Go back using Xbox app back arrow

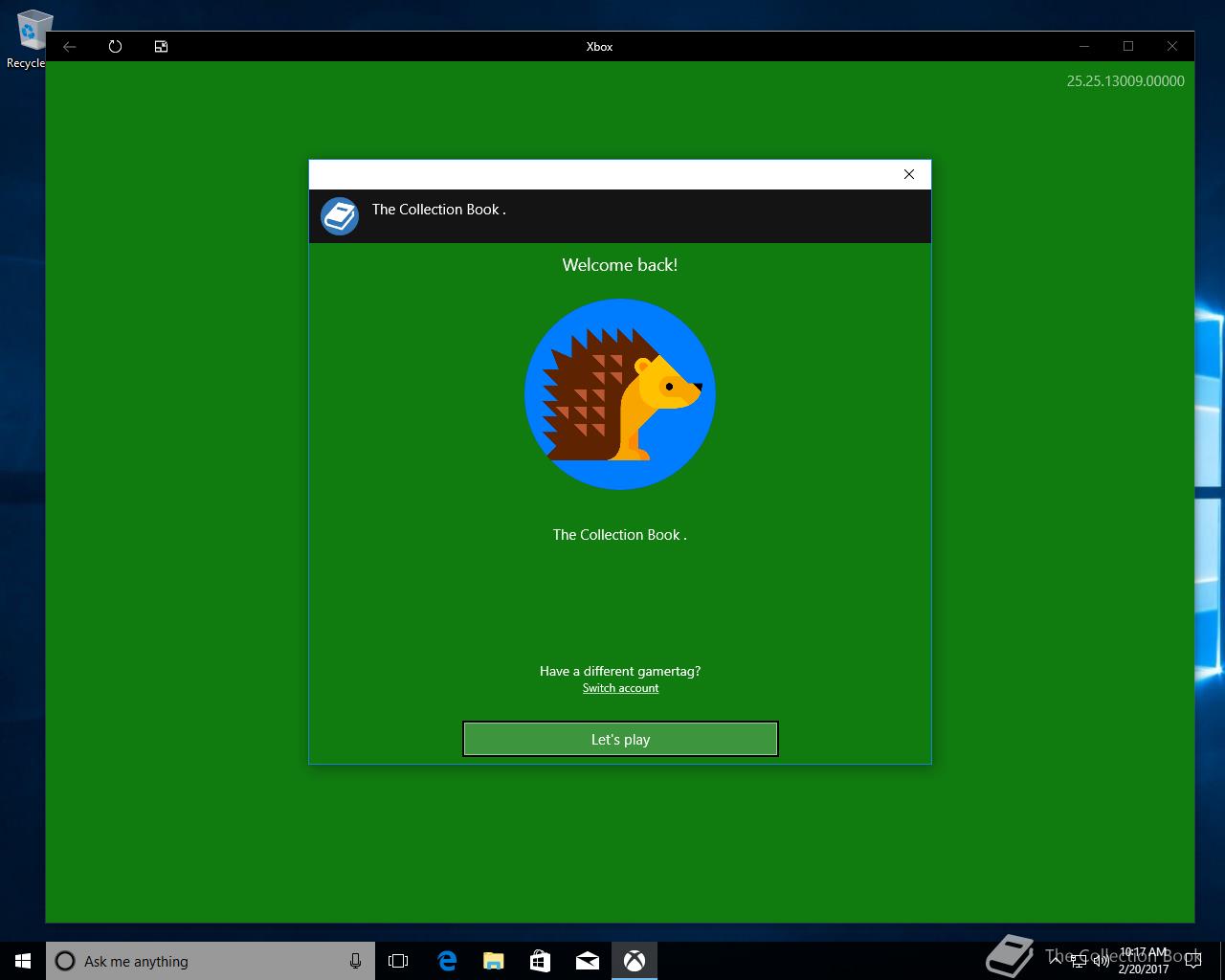[x=70, y=46]
